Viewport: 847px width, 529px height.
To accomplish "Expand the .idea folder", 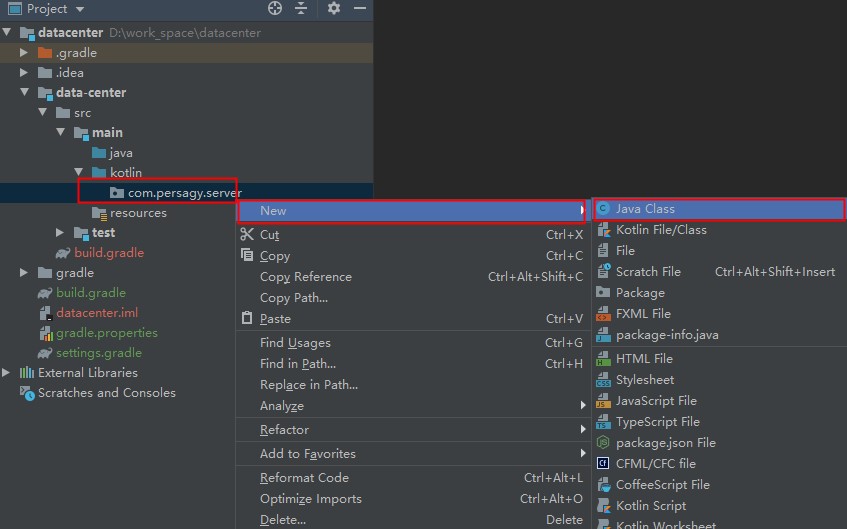I will pyautogui.click(x=25, y=73).
